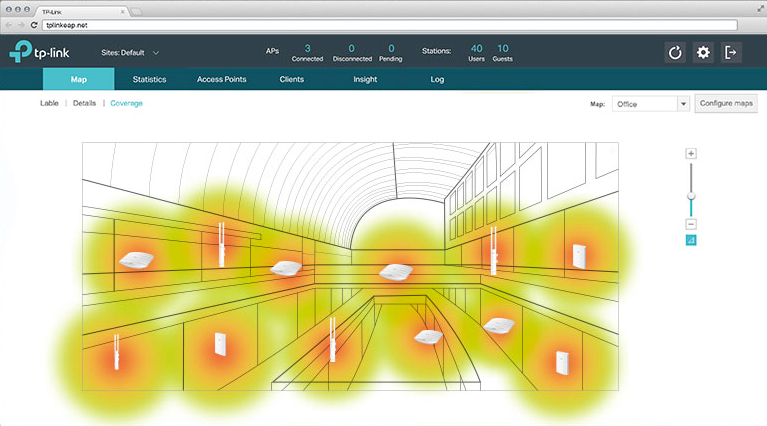The height and width of the screenshot is (426, 767).
Task: Click the browser back arrow
Action: pyautogui.click(x=9, y=25)
